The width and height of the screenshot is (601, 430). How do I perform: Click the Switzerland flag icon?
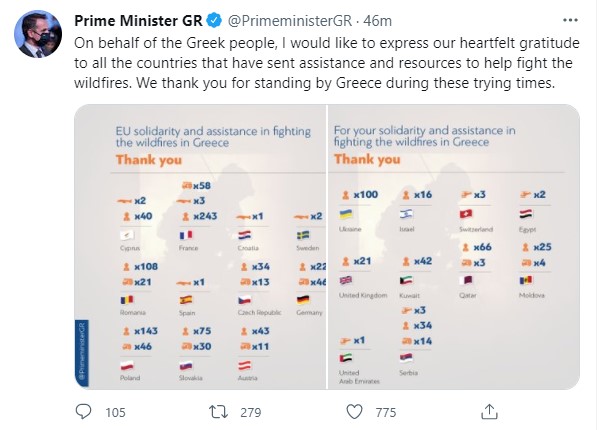pyautogui.click(x=465, y=214)
